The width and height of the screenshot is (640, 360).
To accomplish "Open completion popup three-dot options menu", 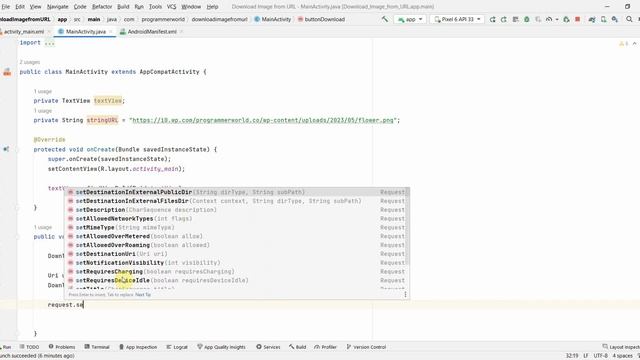I will pyautogui.click(x=405, y=294).
